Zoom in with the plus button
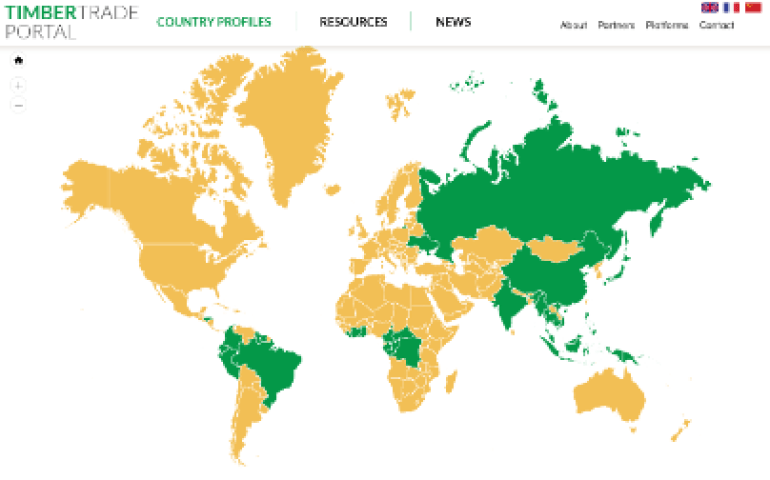The width and height of the screenshot is (770, 480). [x=18, y=85]
